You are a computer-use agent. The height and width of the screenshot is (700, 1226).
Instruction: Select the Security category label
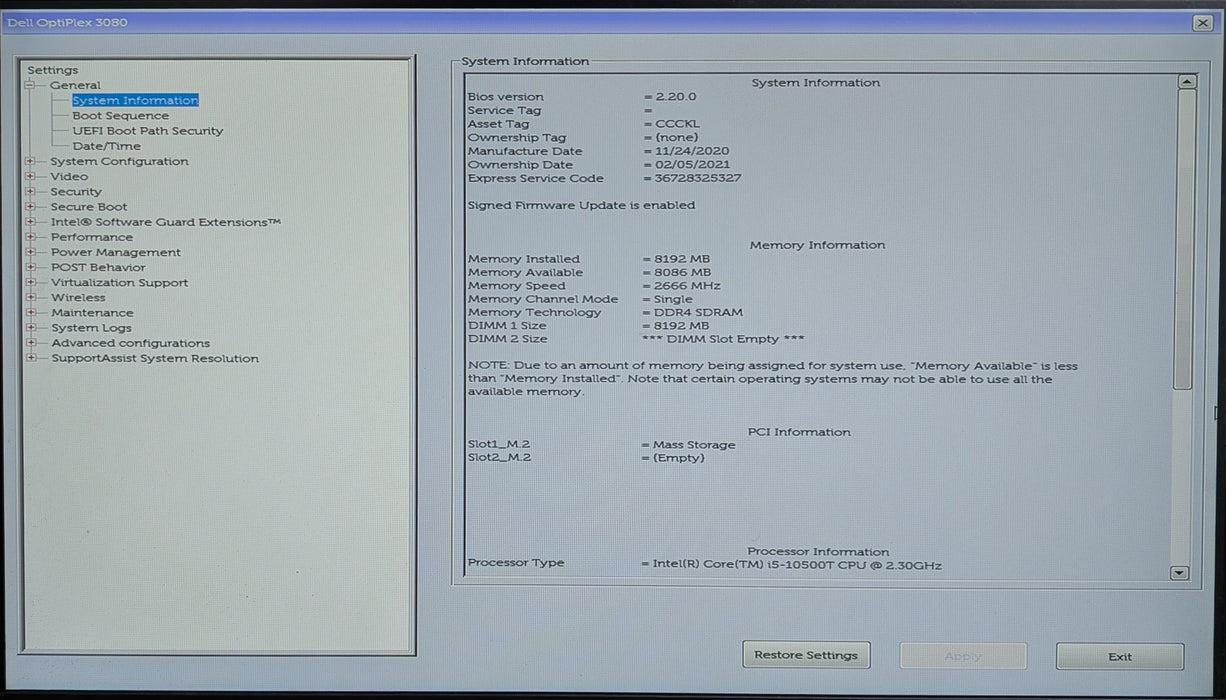pos(77,191)
